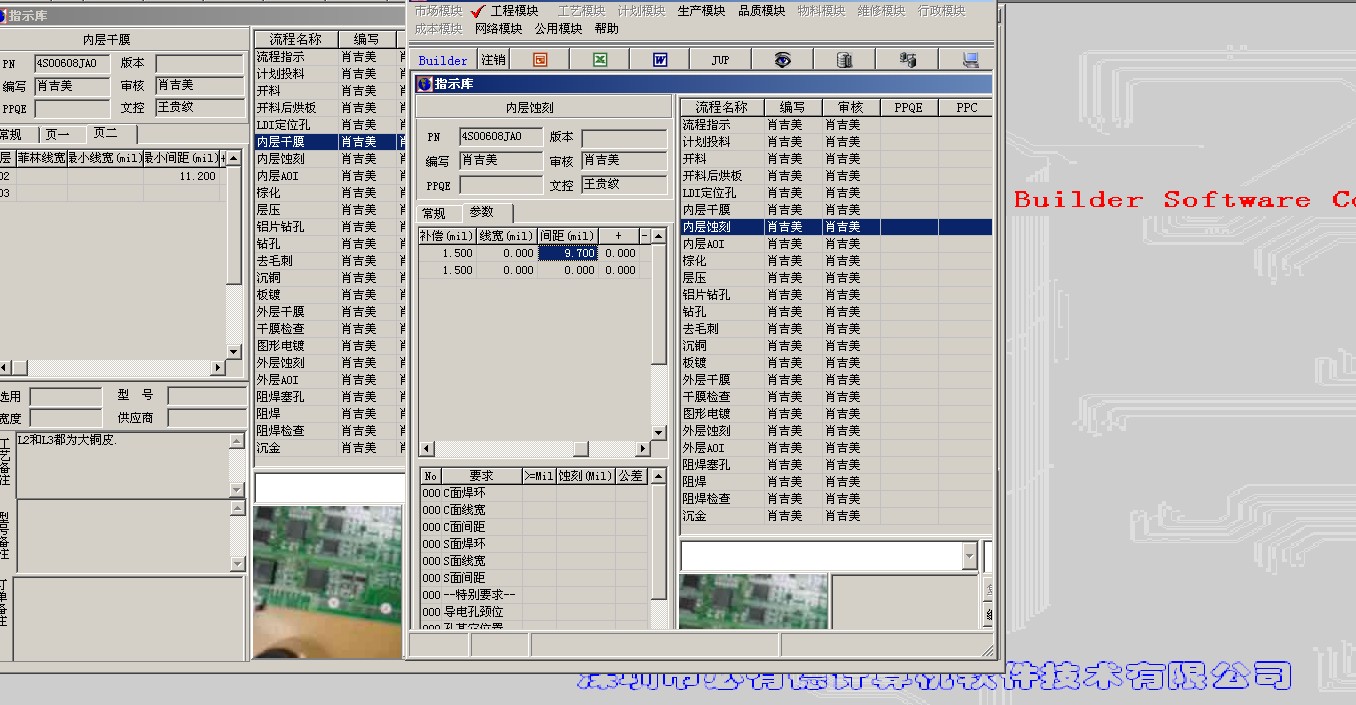Click the computer terminal toolbar icon
Image resolution: width=1356 pixels, height=705 pixels.
970,60
